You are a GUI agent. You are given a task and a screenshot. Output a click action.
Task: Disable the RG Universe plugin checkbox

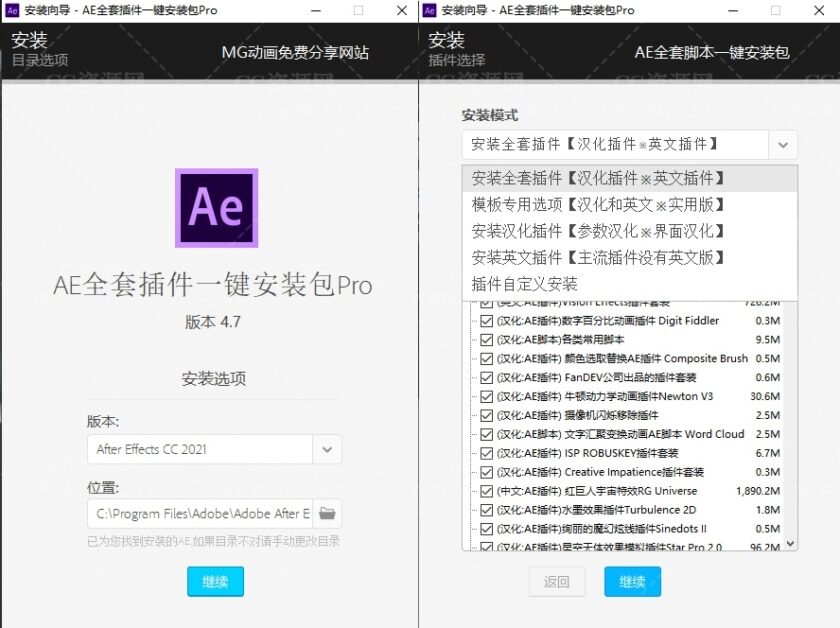point(486,491)
